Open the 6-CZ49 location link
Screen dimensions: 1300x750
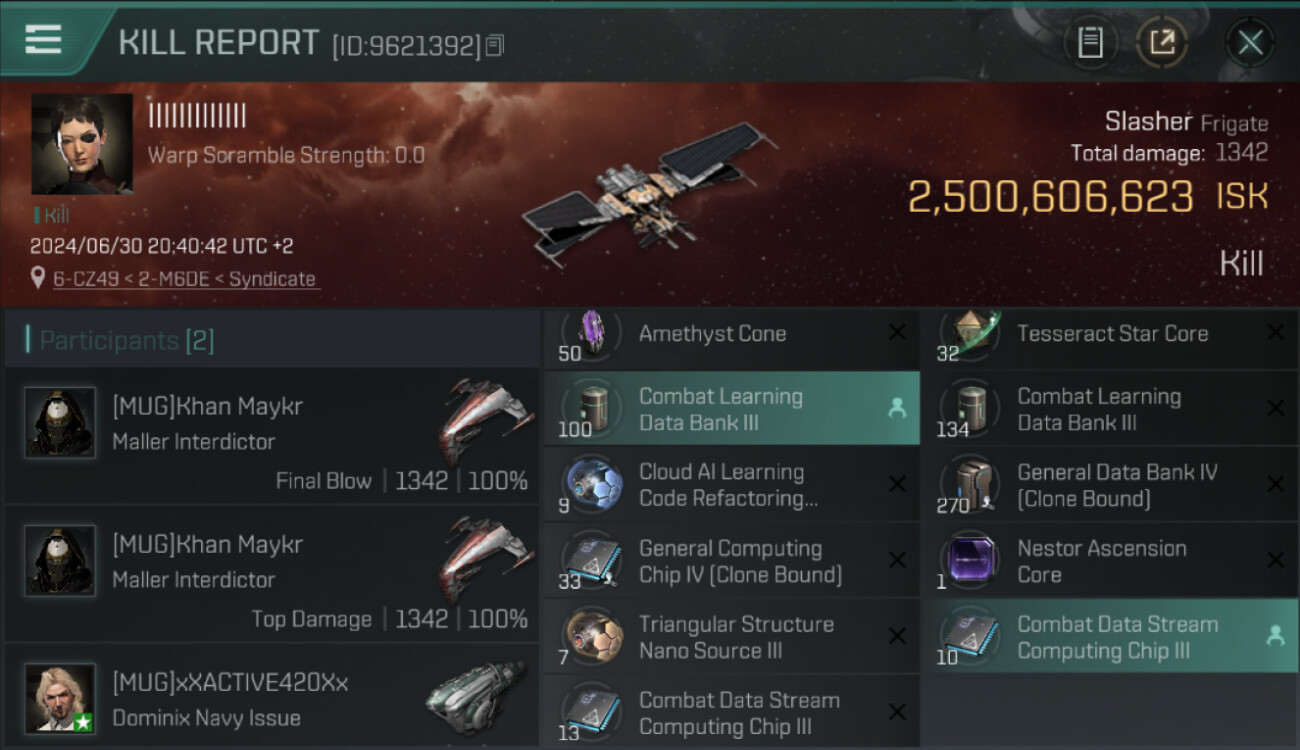pyautogui.click(x=184, y=279)
